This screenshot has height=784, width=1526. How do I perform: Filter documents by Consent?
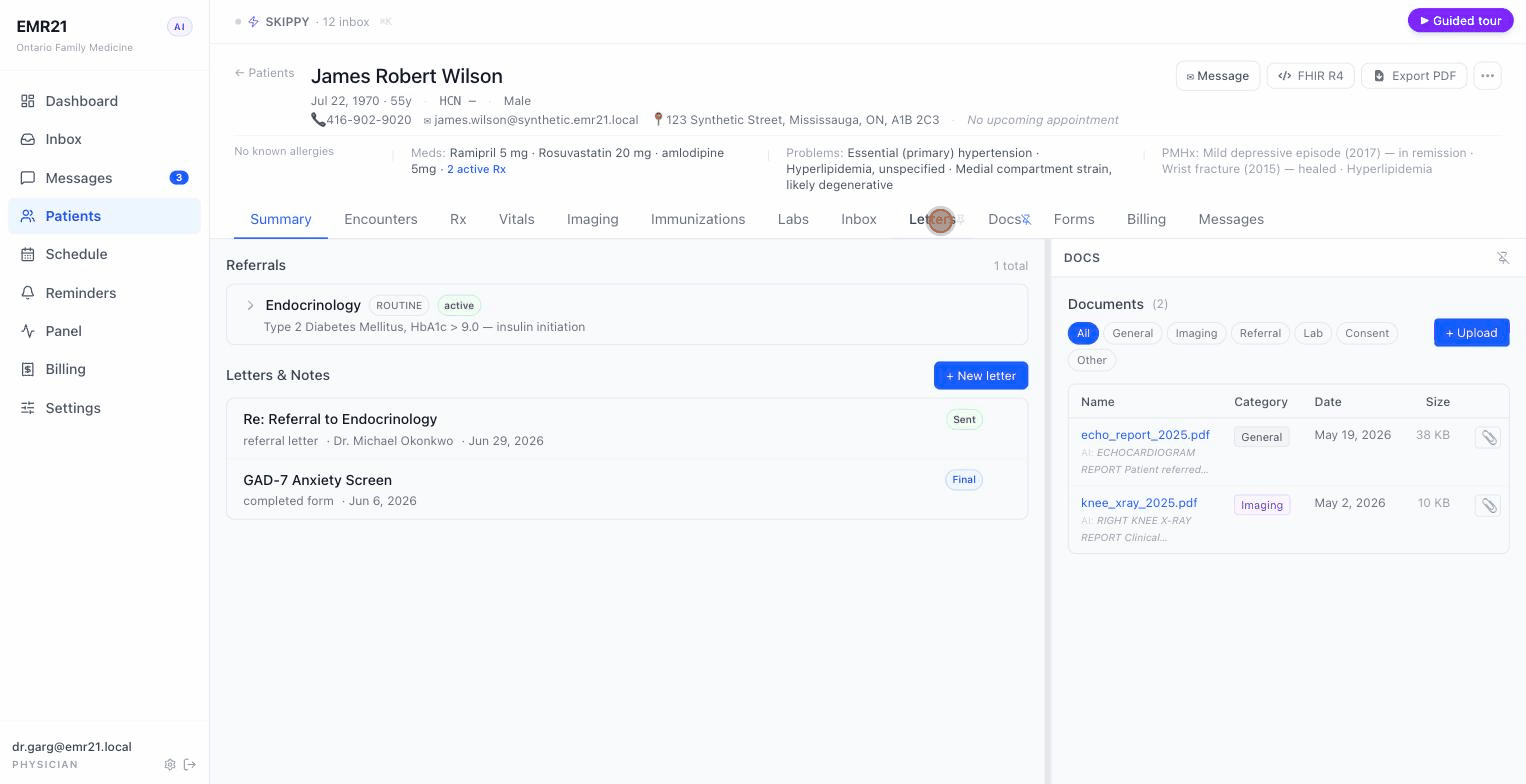(x=1367, y=333)
